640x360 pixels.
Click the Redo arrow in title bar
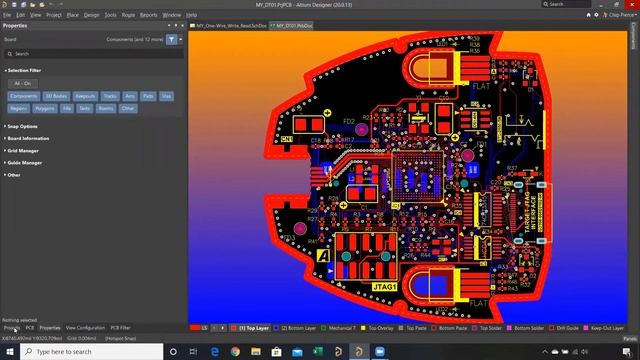61,4
